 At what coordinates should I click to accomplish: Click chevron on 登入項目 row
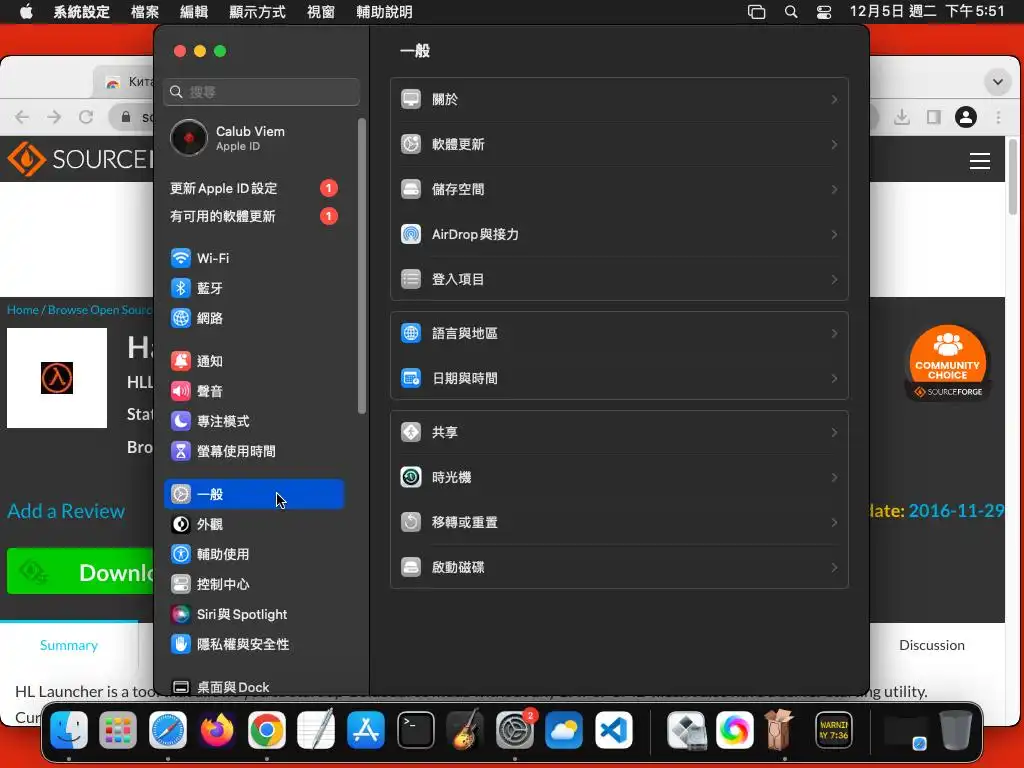click(x=834, y=280)
